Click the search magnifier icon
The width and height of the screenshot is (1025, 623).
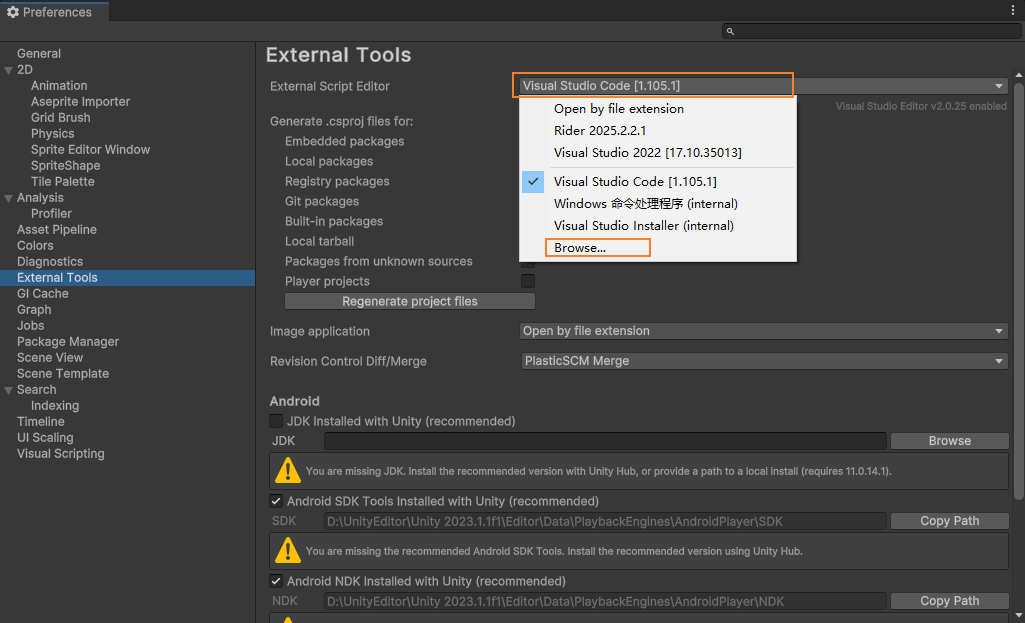(730, 31)
